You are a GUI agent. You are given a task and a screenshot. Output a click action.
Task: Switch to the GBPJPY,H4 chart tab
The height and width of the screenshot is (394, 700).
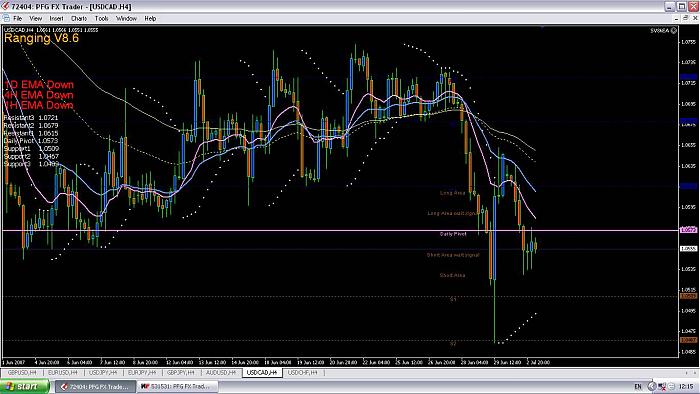point(181,372)
